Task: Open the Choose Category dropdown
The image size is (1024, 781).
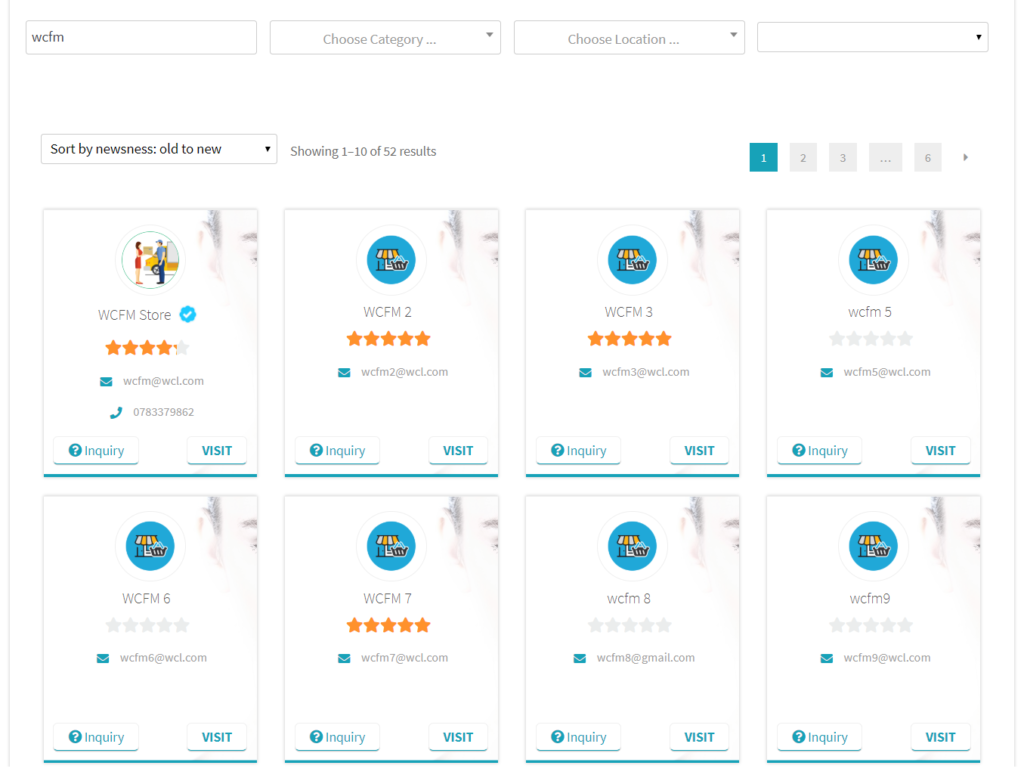Action: point(385,38)
